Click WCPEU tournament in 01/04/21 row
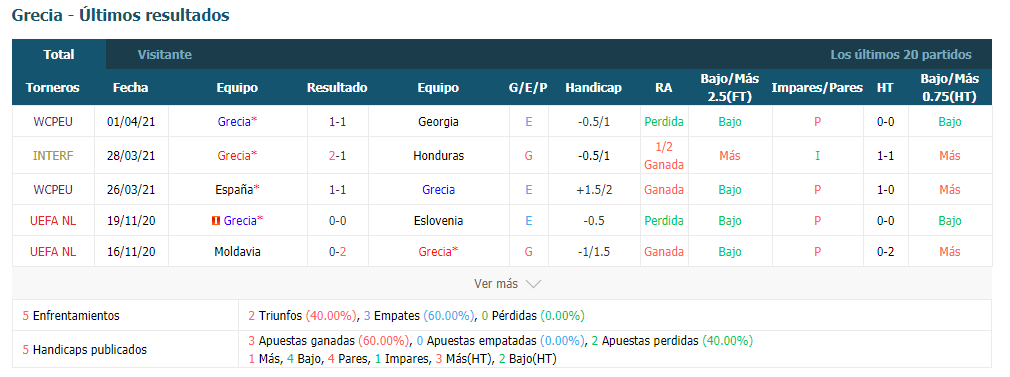 tap(53, 121)
